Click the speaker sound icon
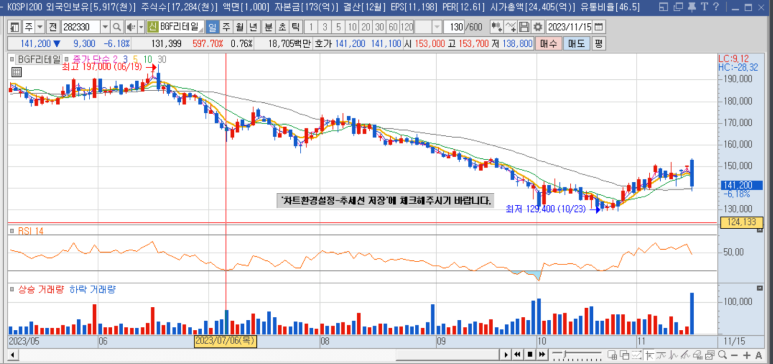Image resolution: width=773 pixels, height=364 pixels. (x=131, y=27)
